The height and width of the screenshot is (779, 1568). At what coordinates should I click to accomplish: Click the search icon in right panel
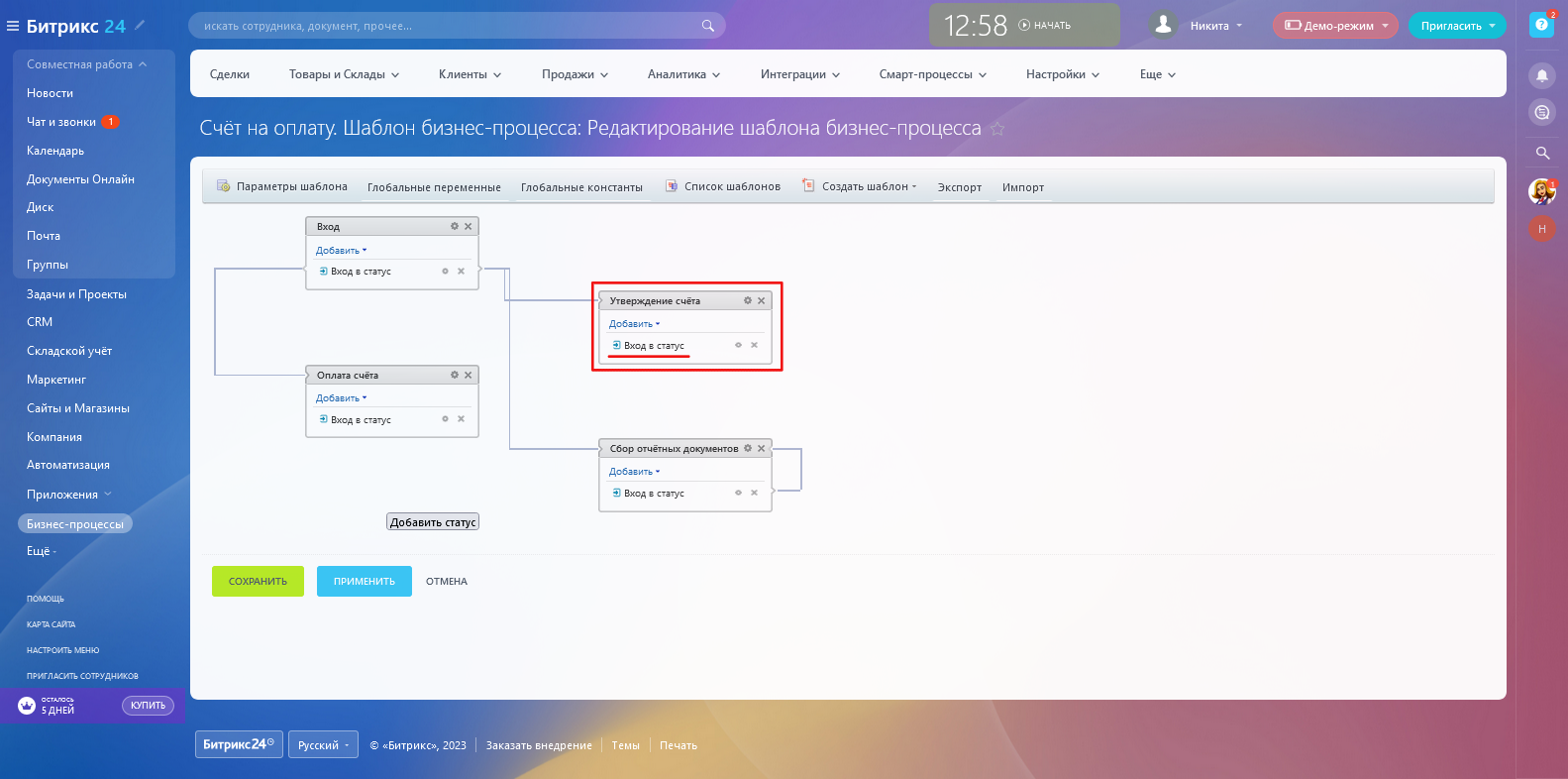point(1542,153)
